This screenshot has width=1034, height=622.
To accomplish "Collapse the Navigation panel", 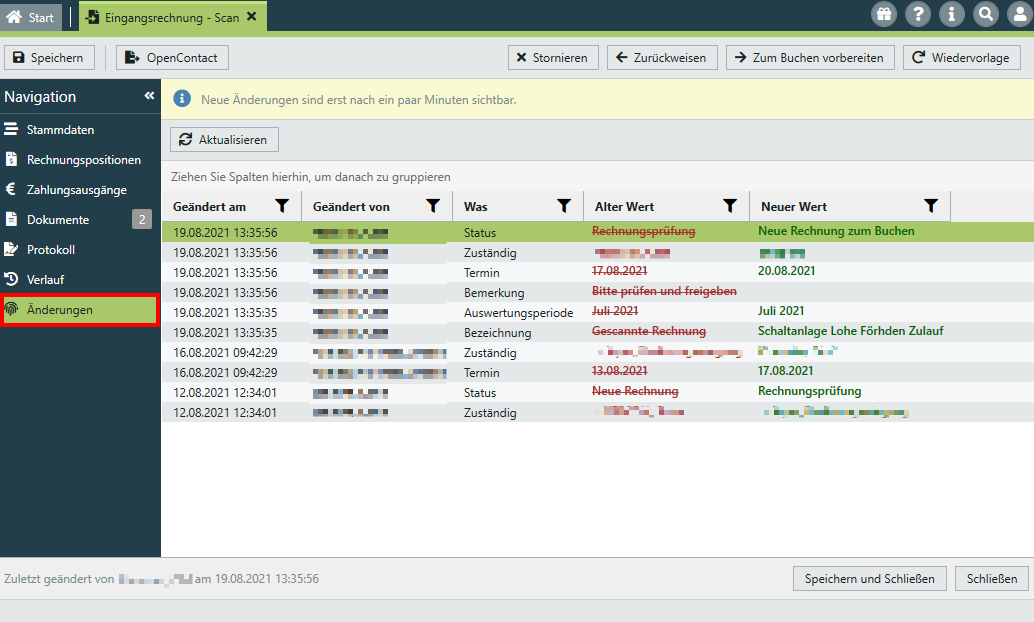I will [x=149, y=96].
